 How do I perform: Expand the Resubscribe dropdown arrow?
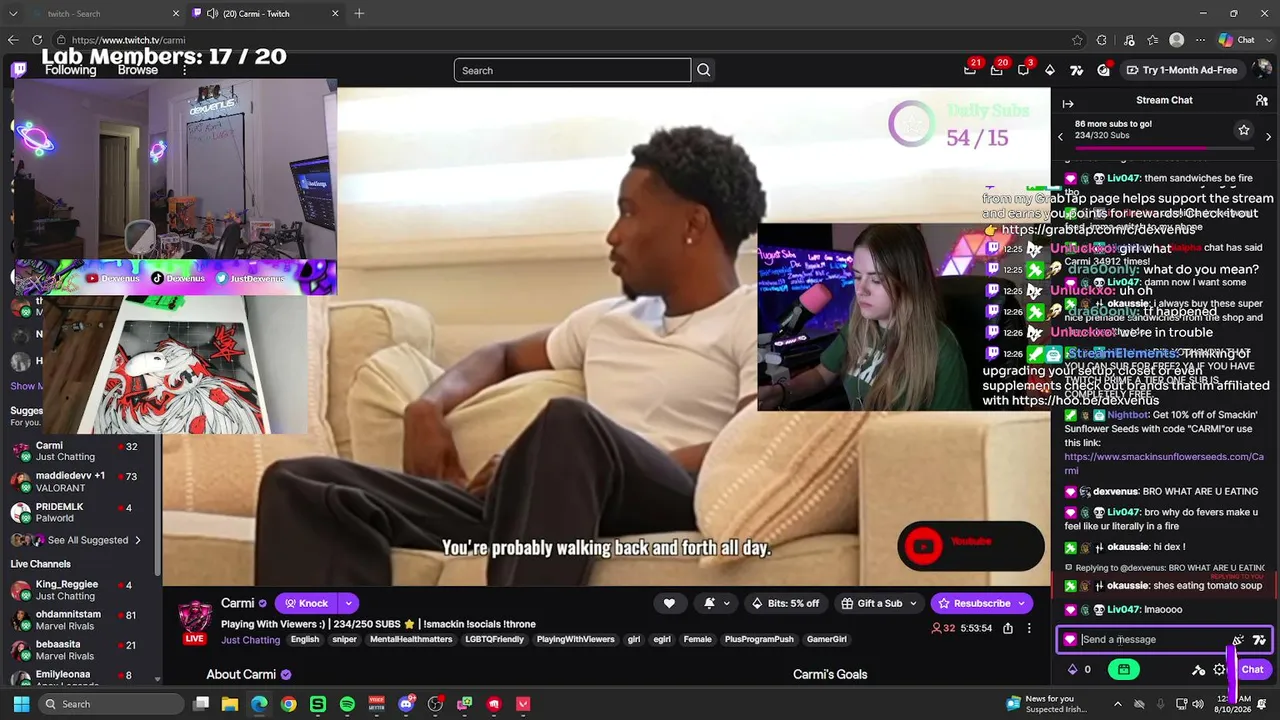(1021, 603)
